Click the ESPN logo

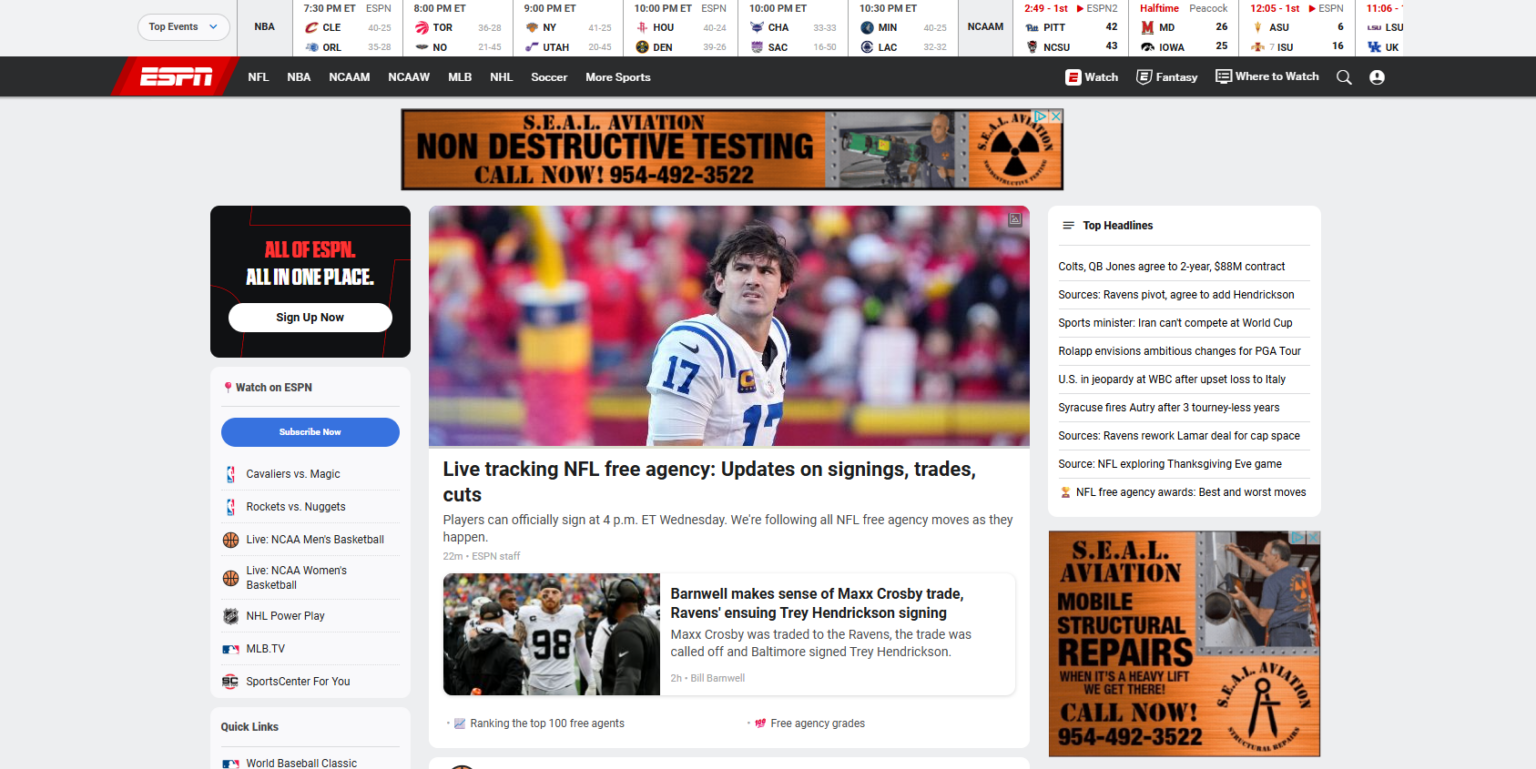(x=176, y=77)
